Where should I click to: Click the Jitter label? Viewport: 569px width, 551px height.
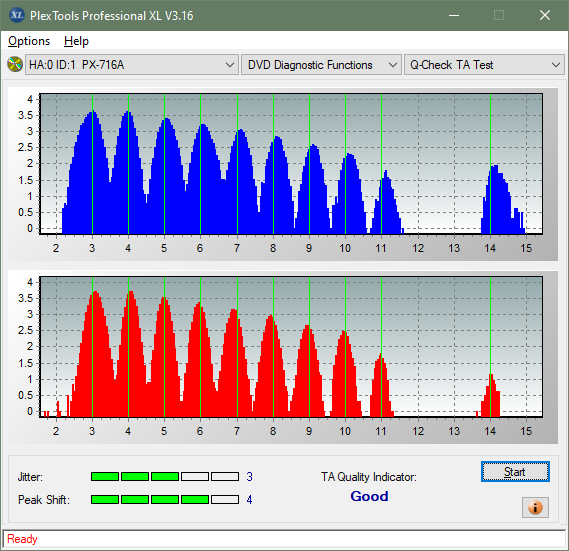pos(30,477)
